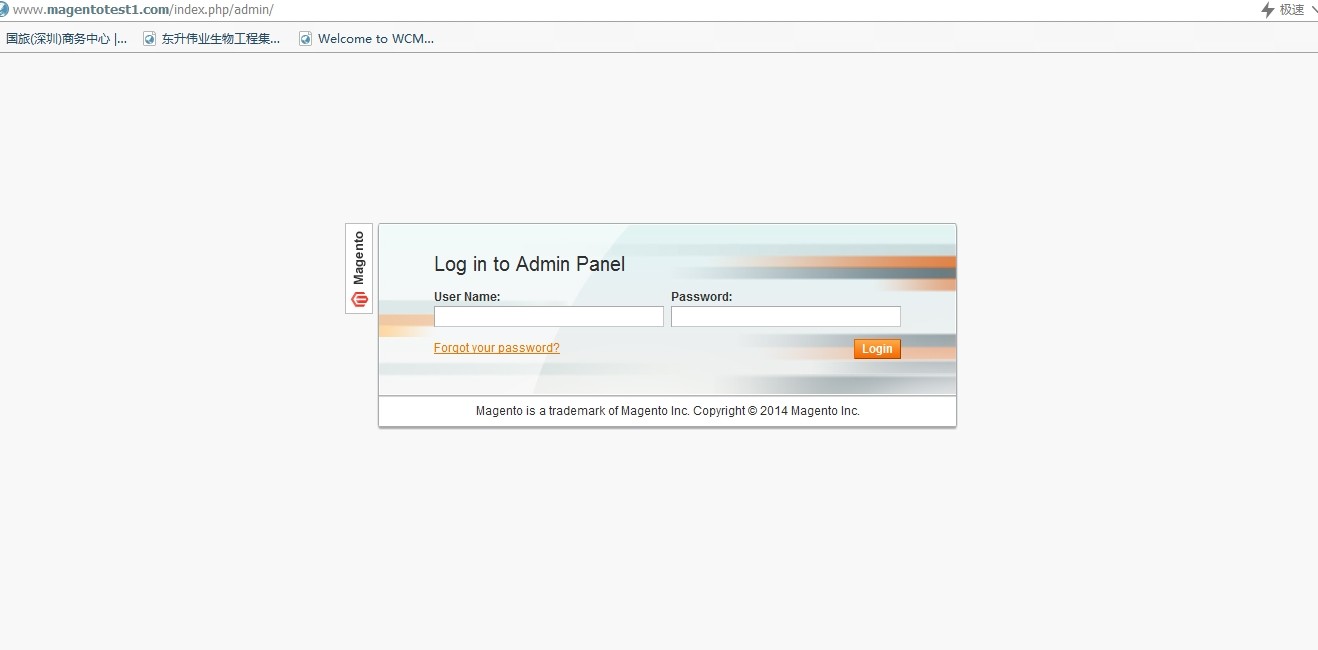
Task: Click the vertical Magento text tab
Action: 359,258
